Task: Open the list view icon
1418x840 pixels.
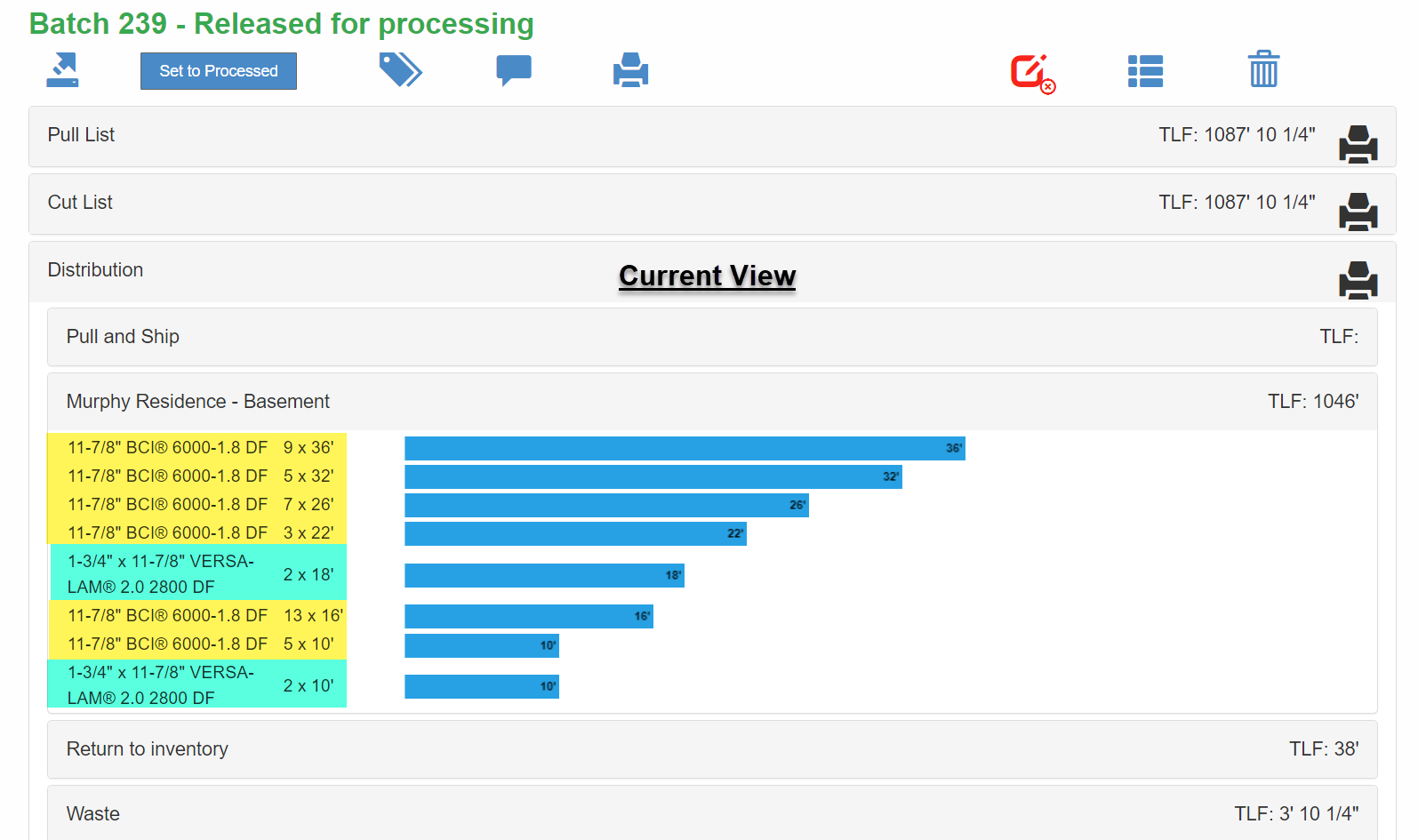Action: point(1145,71)
